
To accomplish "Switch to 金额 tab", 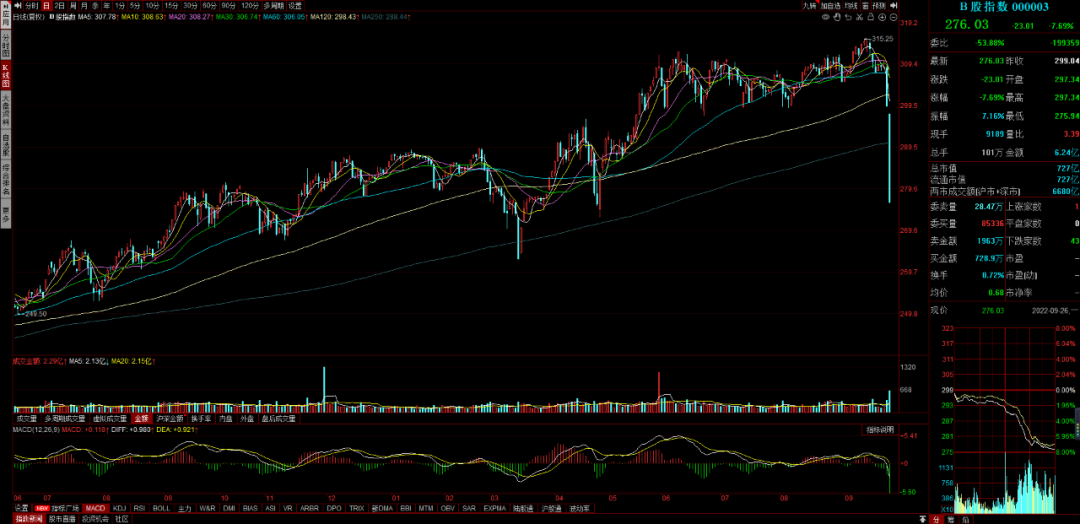I will coord(141,418).
